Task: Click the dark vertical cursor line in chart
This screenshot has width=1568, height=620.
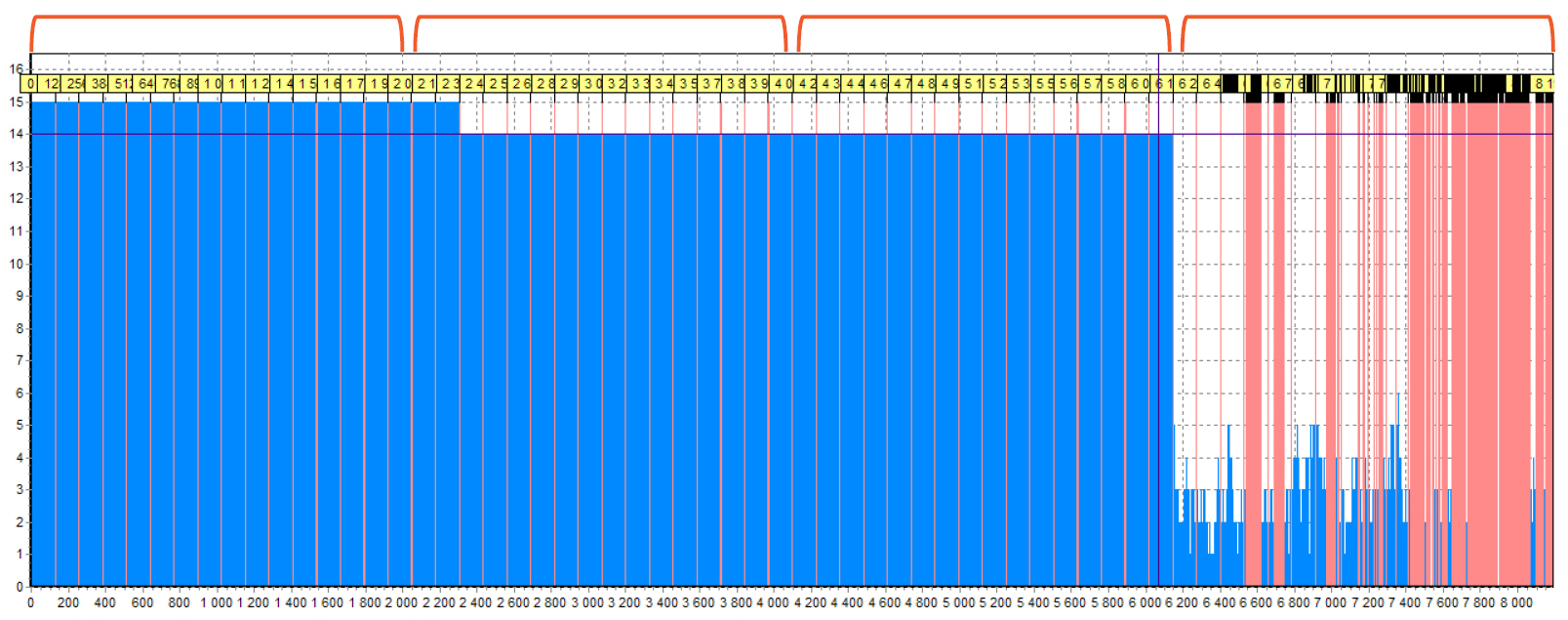Action: (1158, 342)
